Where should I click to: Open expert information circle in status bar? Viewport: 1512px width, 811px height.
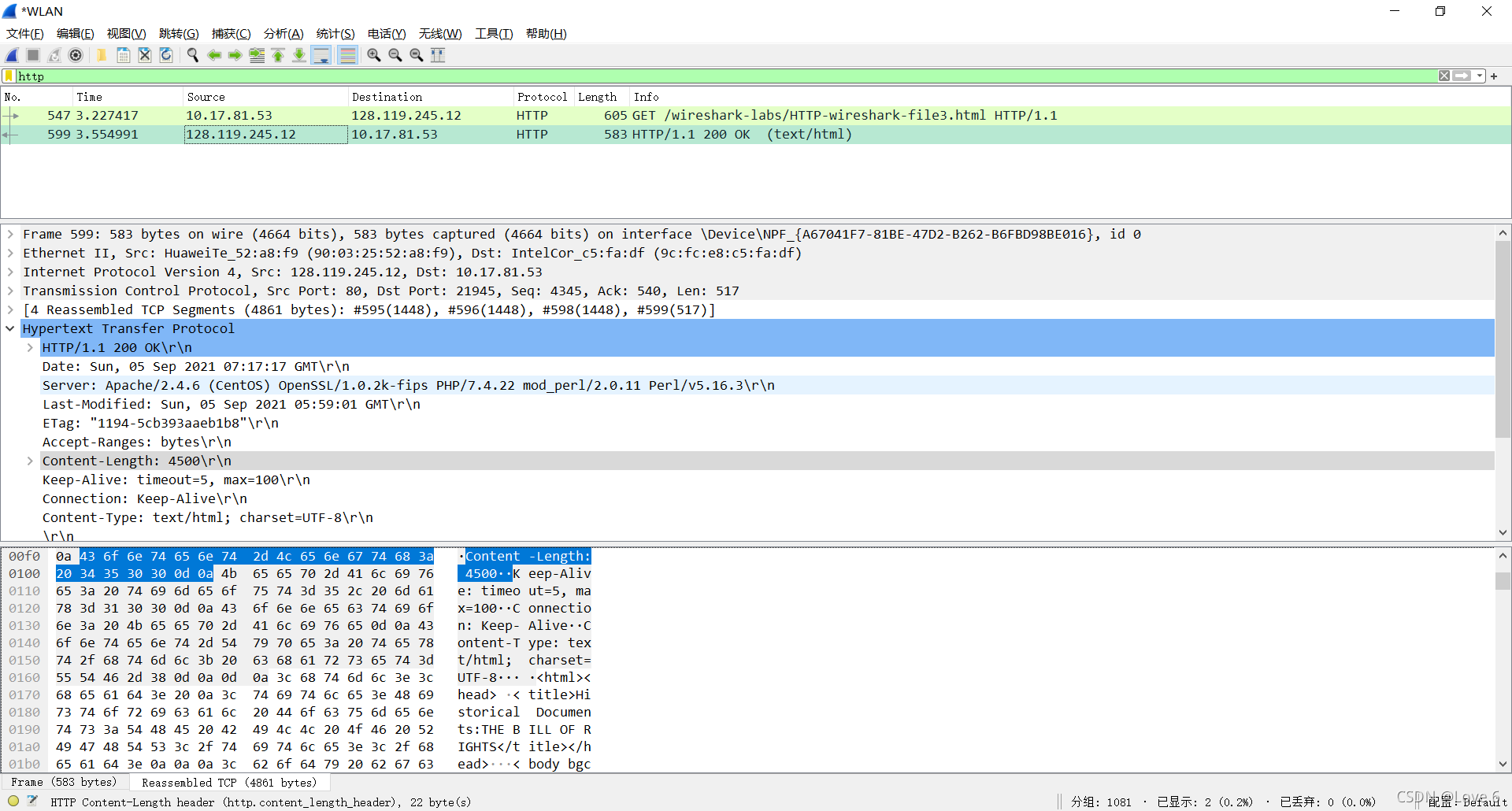(x=13, y=802)
